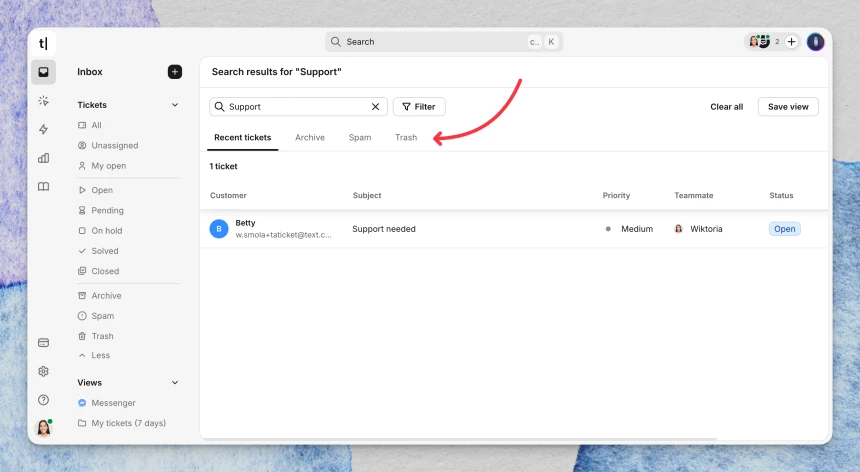Open the book knowledge base icon
The image size is (860, 472).
click(43, 186)
